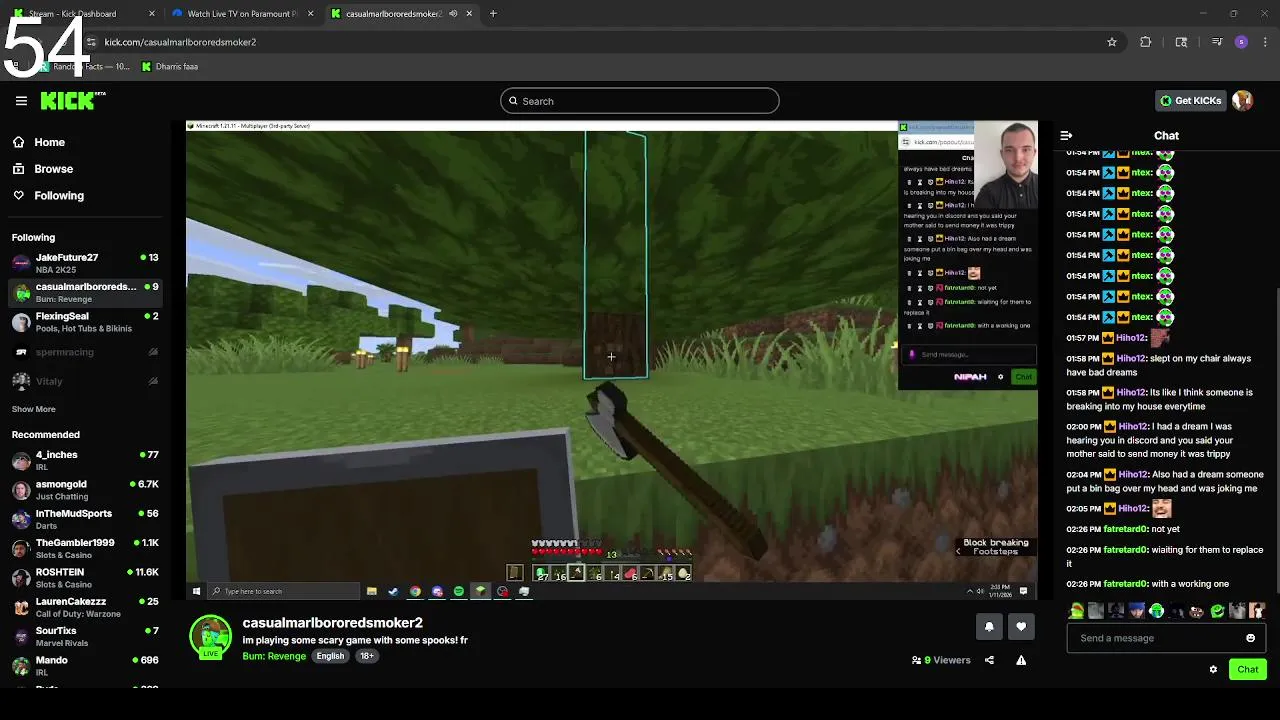Open the user profile avatar menu
1280x720 pixels.
coord(1242,101)
